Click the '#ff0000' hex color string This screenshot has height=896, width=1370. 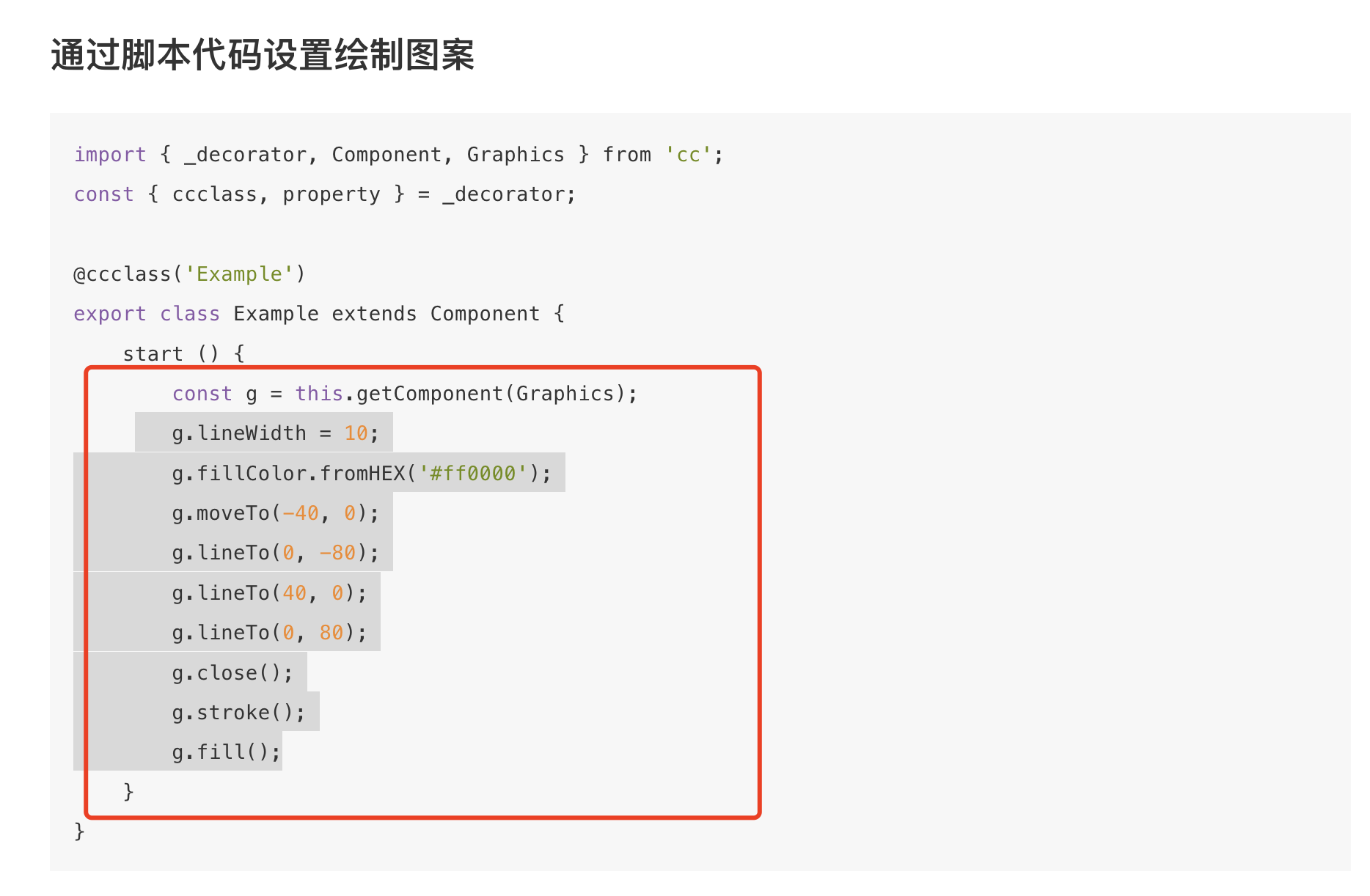point(473,474)
